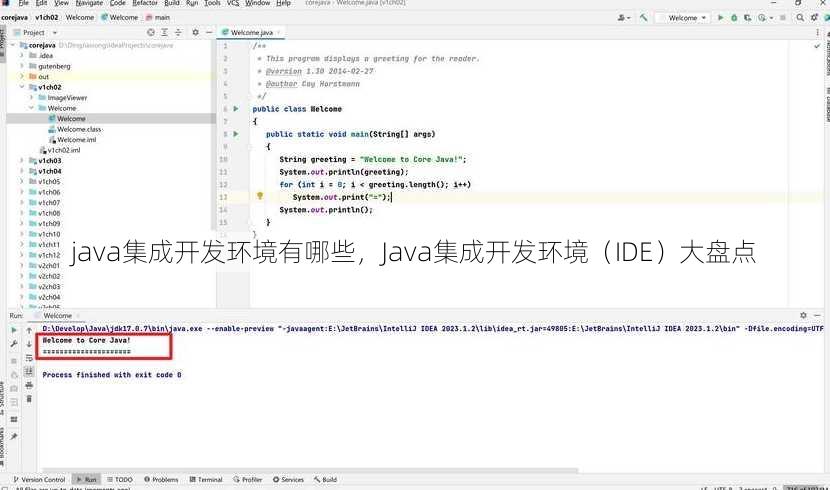The height and width of the screenshot is (490, 830).
Task: Click the v1ch02 breadcrumb in navigation bar
Action: 47,17
